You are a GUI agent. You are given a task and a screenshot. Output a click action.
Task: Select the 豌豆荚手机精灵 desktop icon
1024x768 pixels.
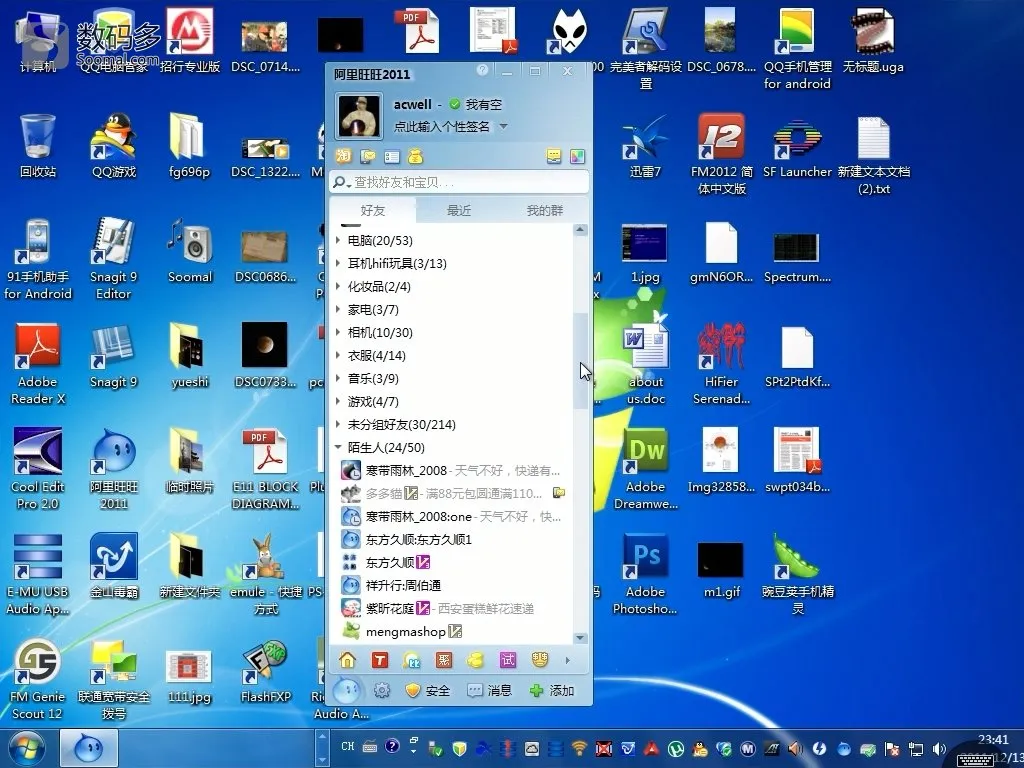[x=797, y=573]
